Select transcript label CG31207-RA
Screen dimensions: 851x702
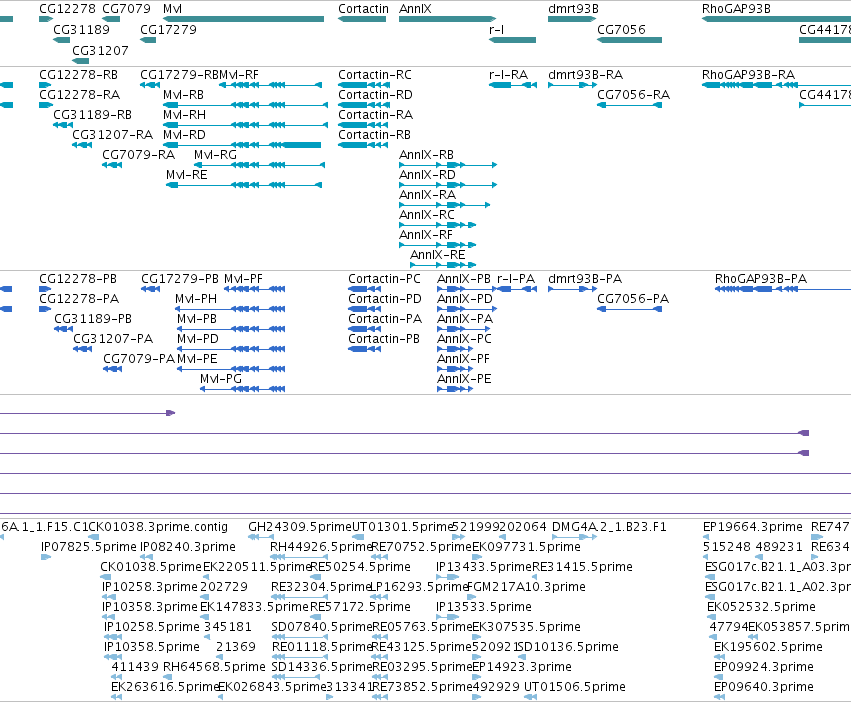coord(112,135)
